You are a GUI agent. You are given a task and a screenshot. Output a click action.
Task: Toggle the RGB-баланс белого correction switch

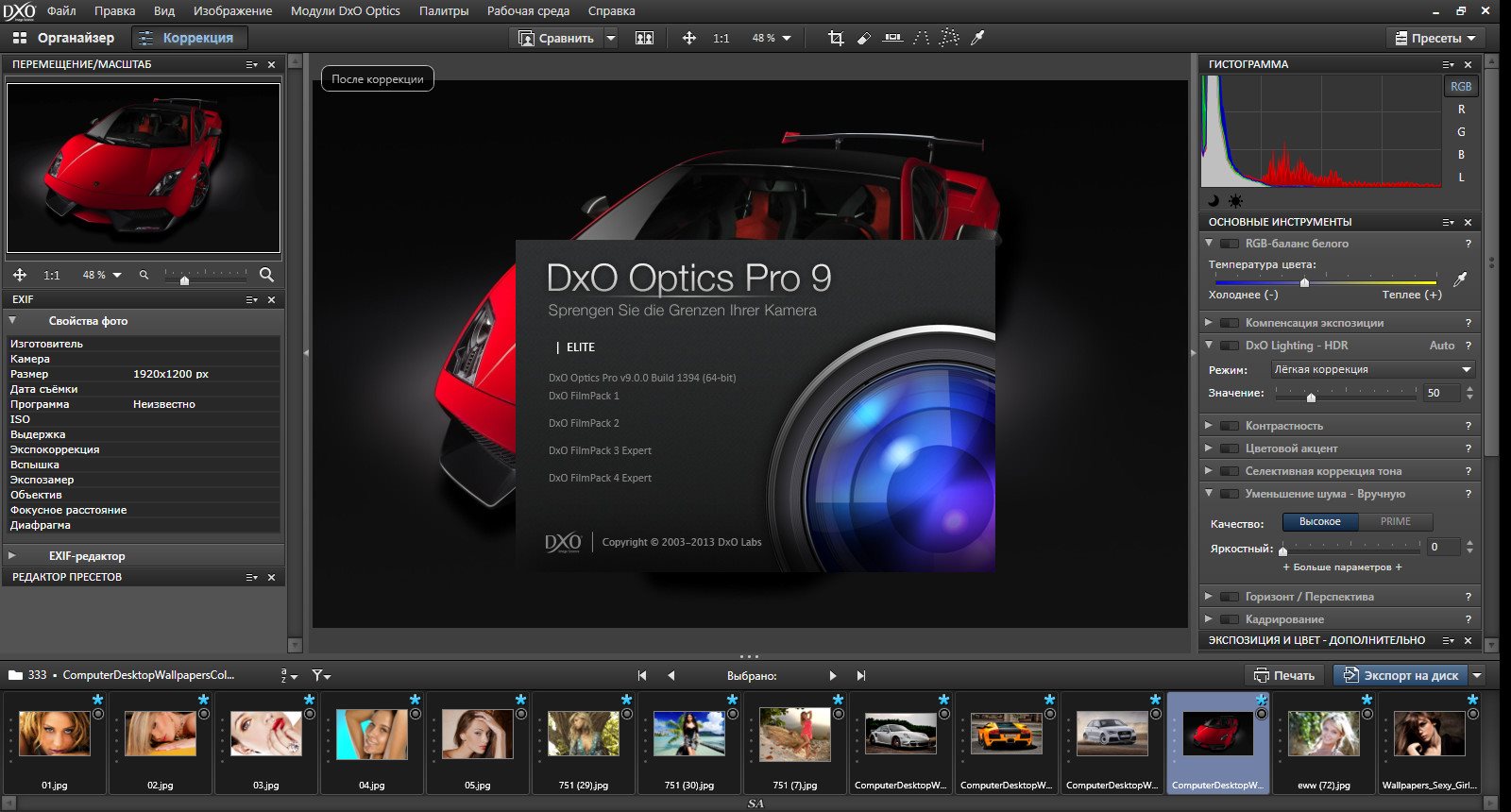pyautogui.click(x=1230, y=244)
